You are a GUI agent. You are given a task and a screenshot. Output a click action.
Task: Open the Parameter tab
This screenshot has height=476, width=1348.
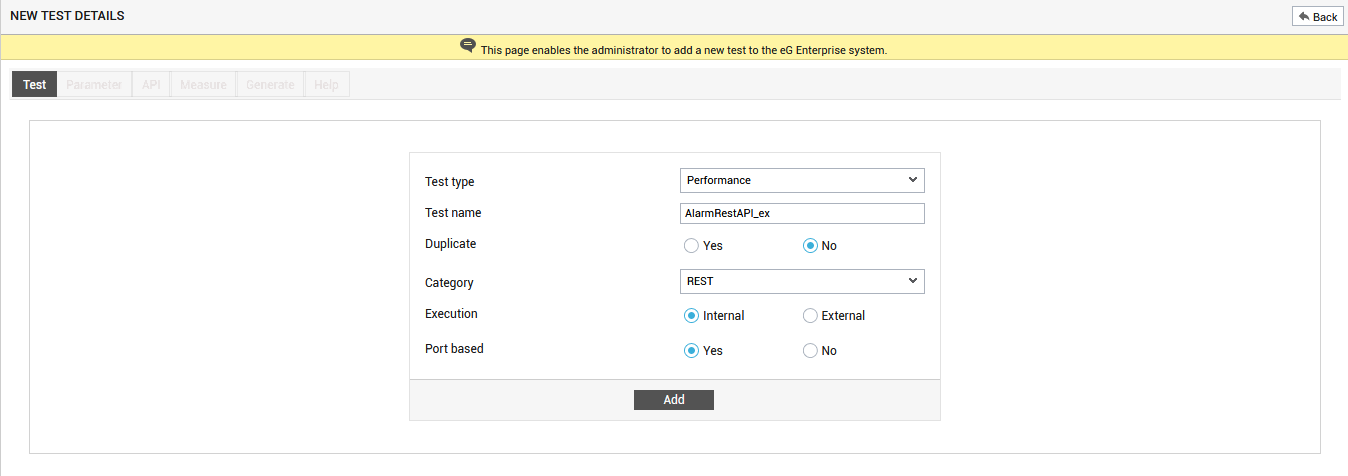point(94,85)
